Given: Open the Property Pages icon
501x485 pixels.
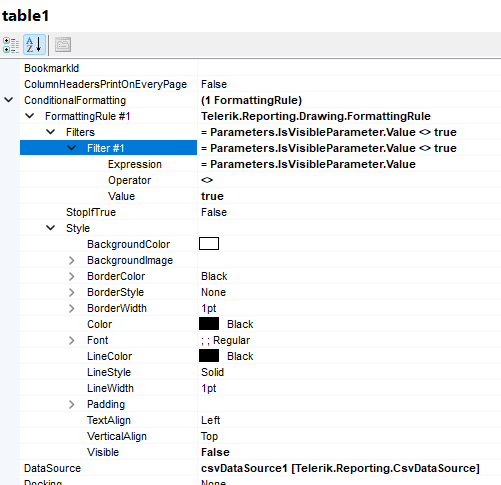Looking at the screenshot, I should coord(63,45).
